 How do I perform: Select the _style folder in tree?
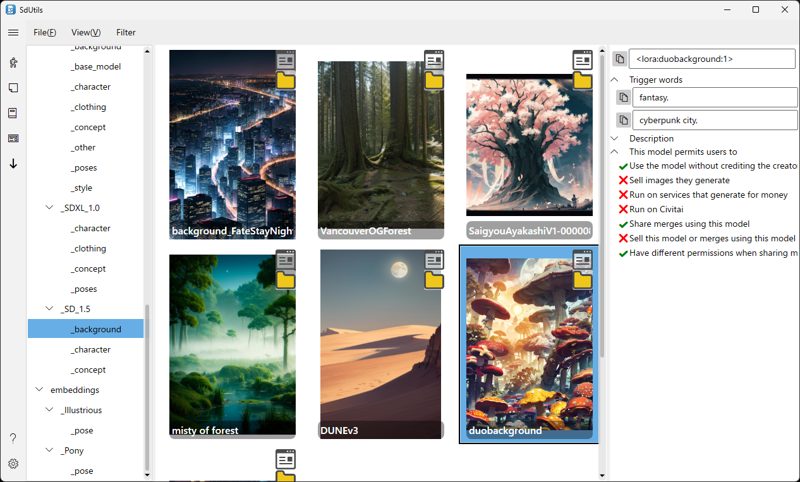pyautogui.click(x=82, y=188)
